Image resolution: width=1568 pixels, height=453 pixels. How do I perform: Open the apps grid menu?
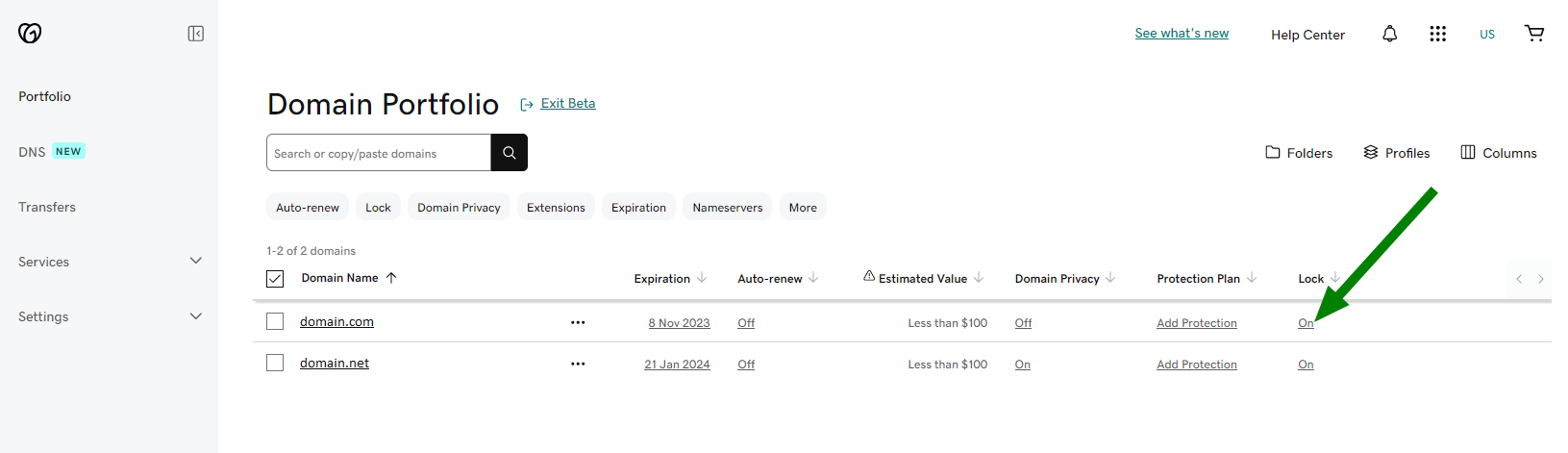(1437, 34)
